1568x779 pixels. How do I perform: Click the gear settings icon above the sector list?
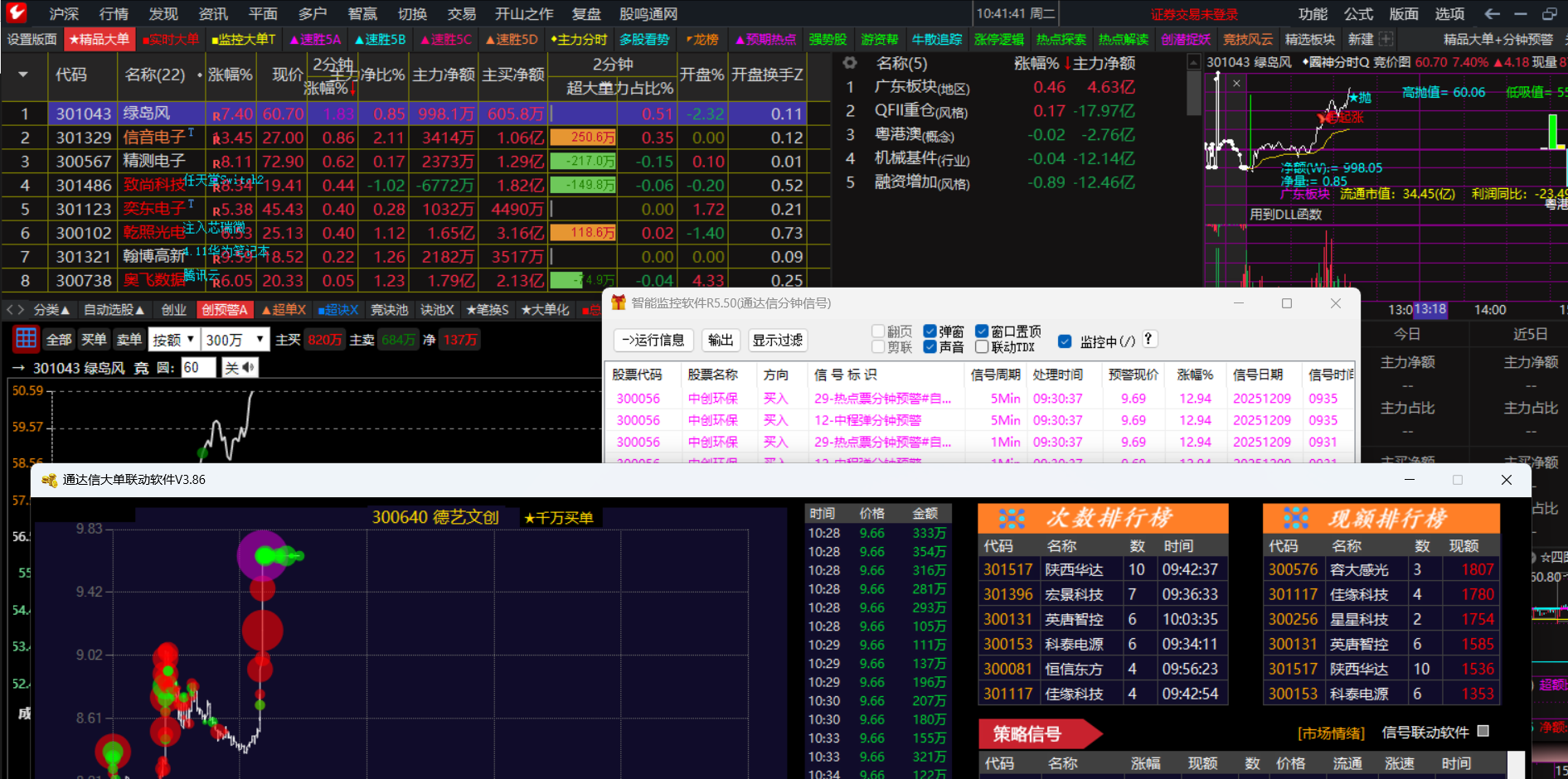coord(849,62)
